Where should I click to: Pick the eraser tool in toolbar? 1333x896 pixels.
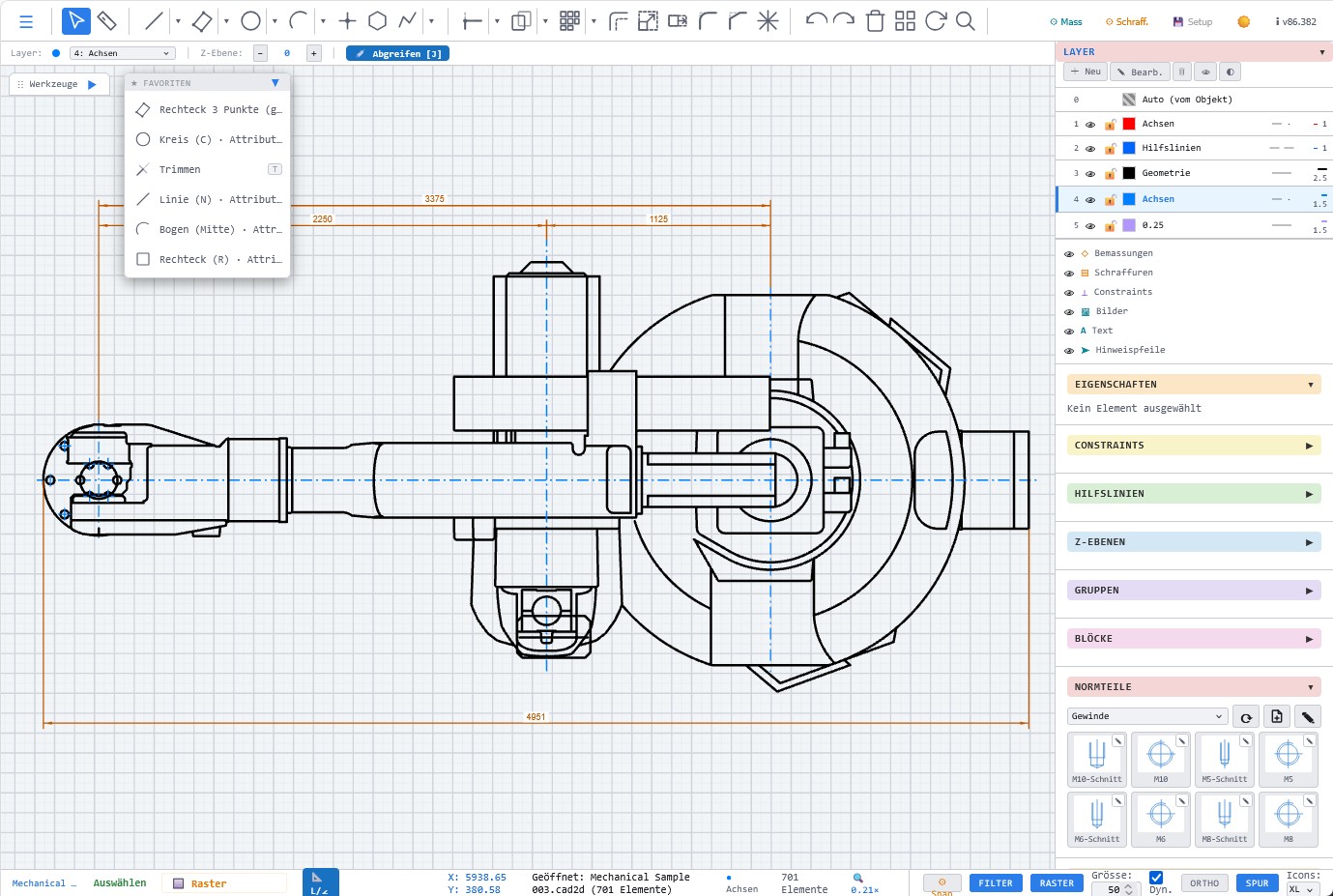pyautogui.click(x=107, y=20)
